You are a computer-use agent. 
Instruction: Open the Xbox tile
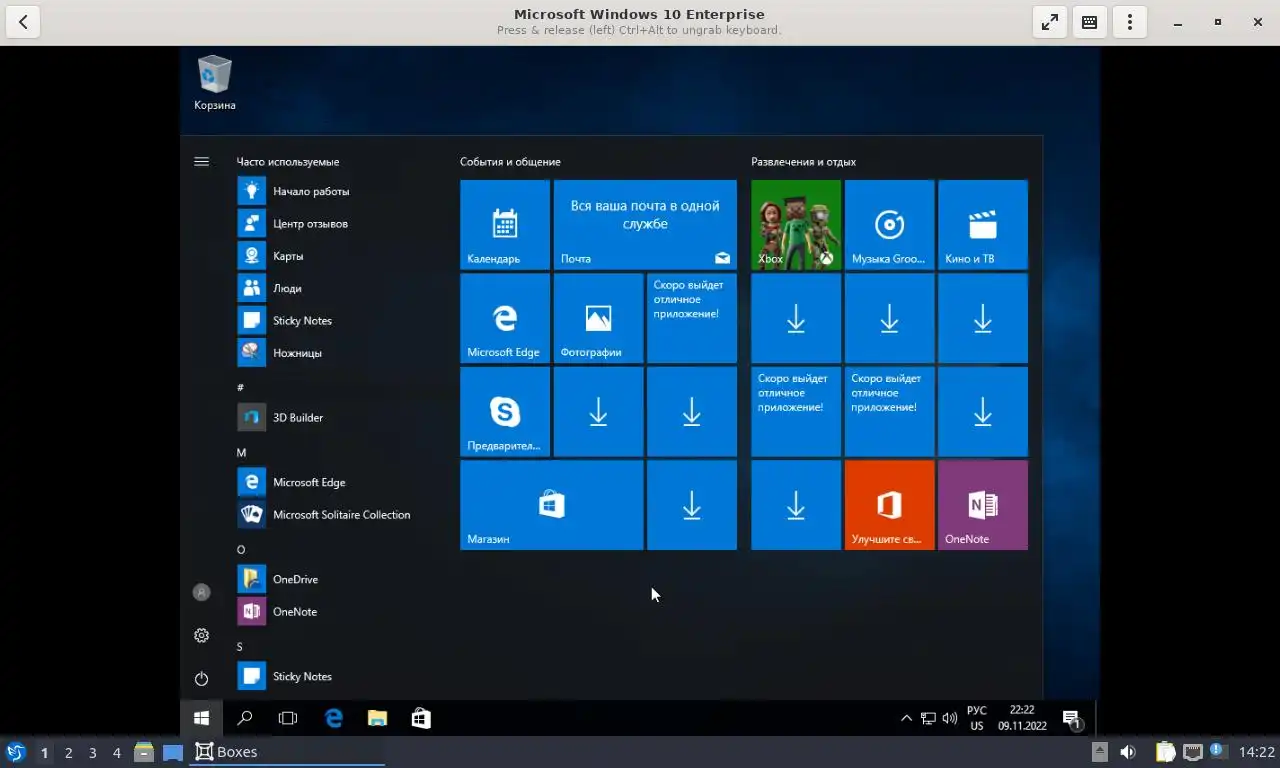(796, 225)
